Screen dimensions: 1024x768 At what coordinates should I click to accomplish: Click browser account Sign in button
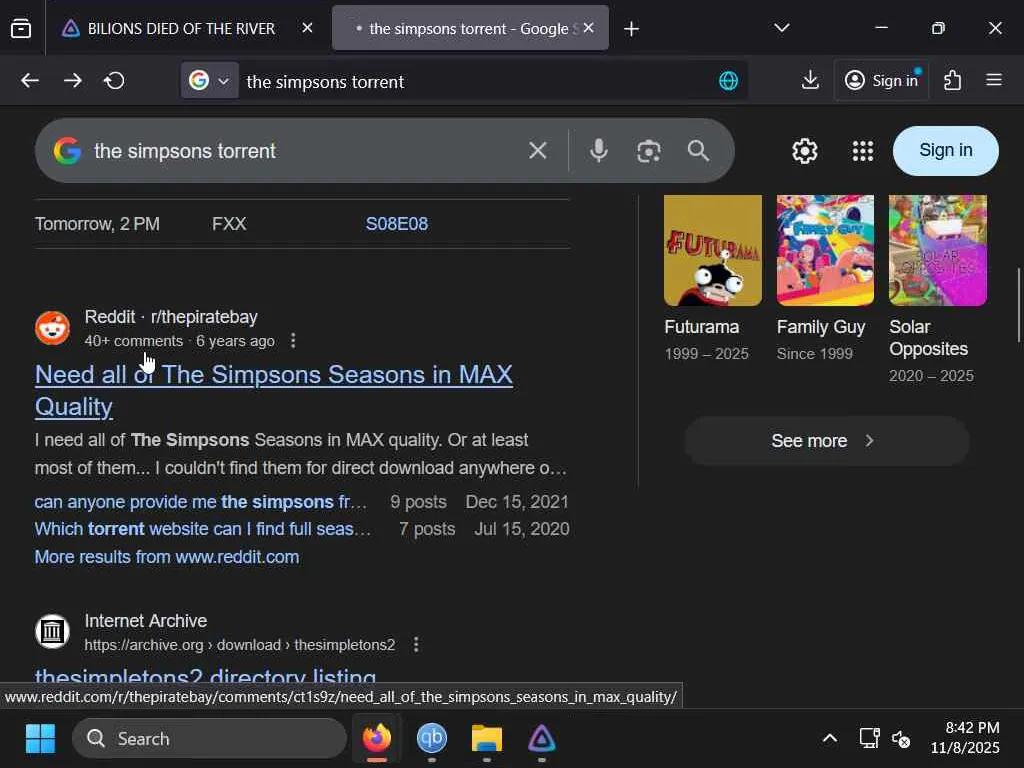tap(882, 80)
